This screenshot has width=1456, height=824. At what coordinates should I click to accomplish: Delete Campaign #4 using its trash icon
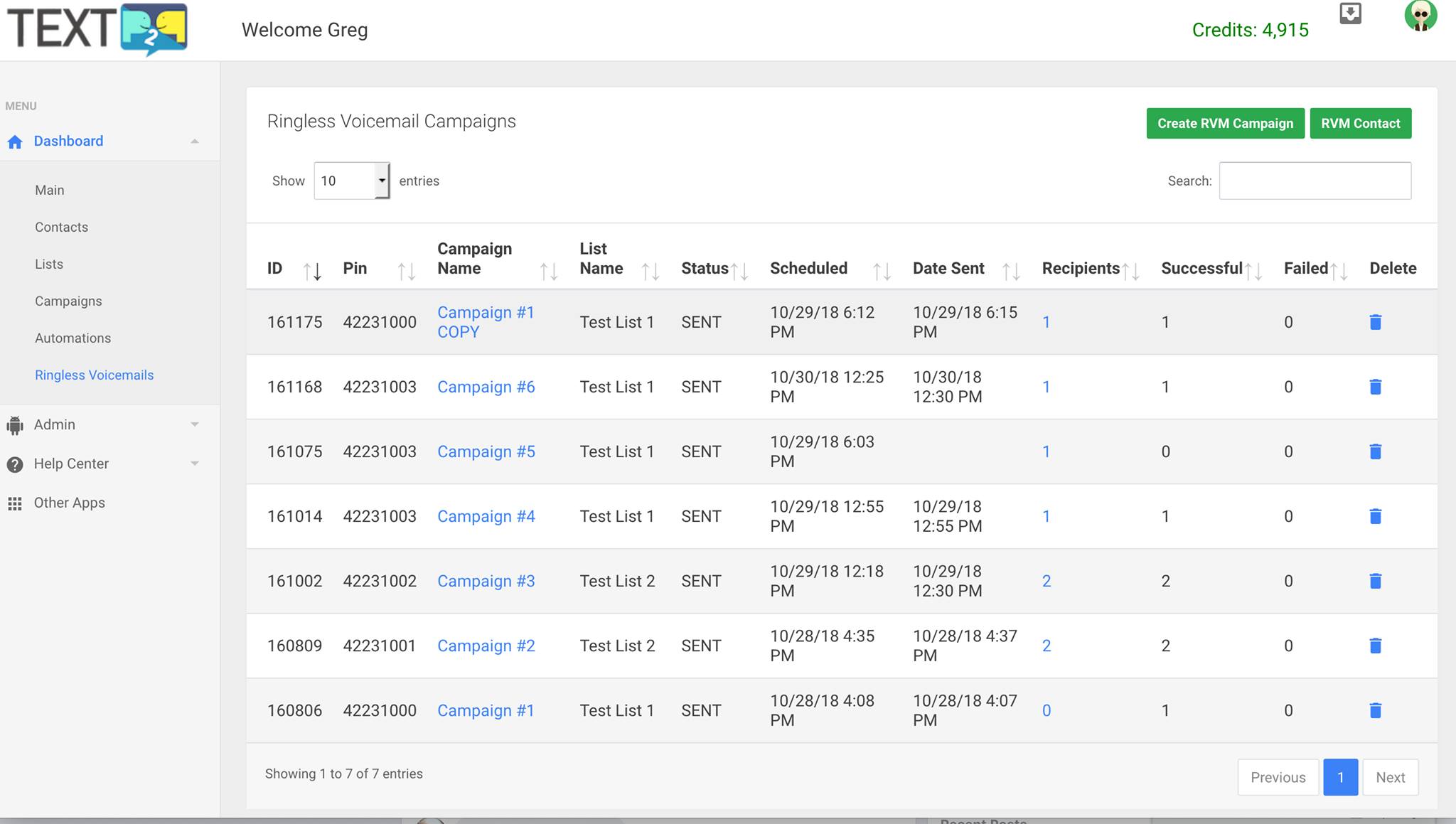1375,516
